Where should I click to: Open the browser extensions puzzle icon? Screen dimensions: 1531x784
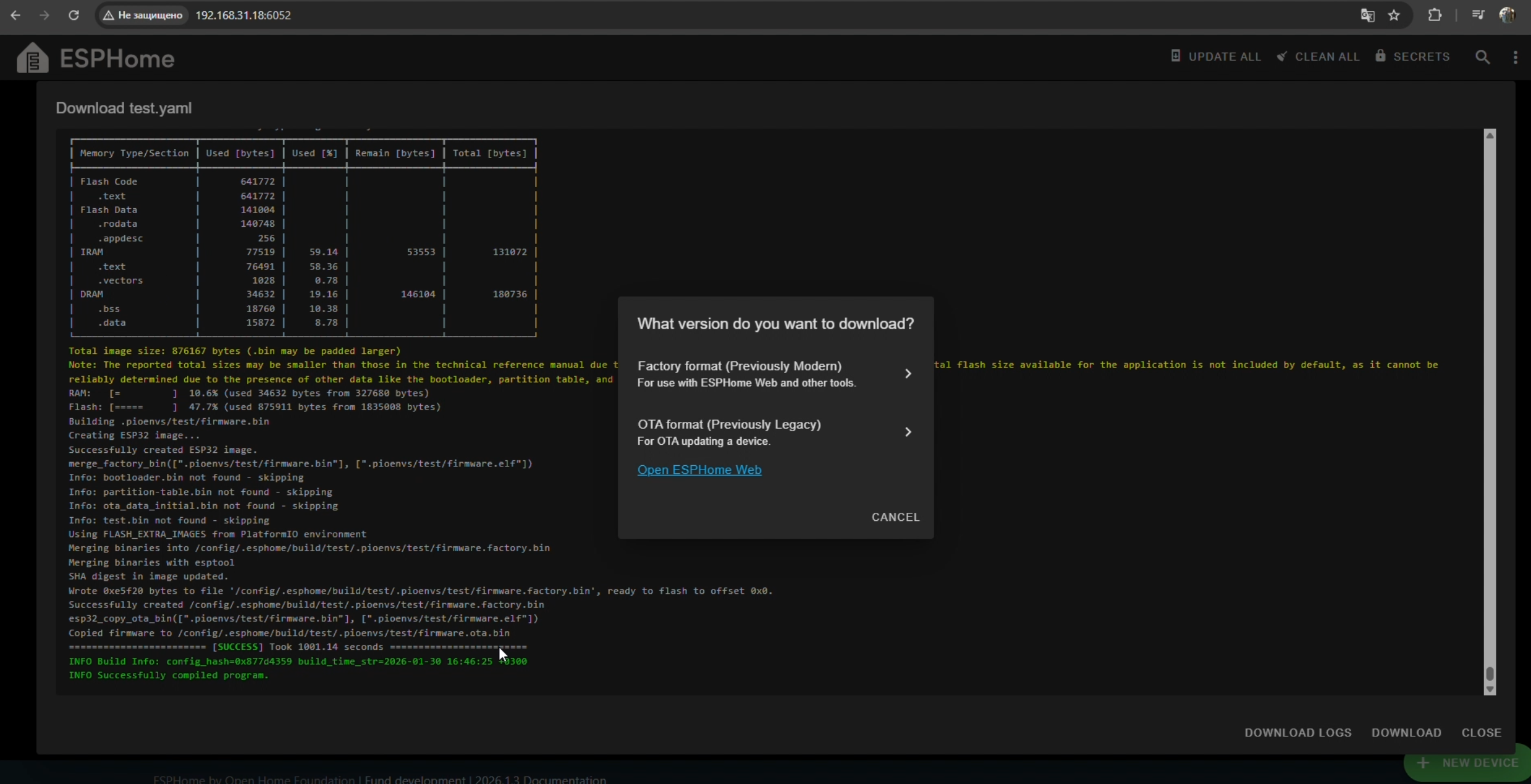coord(1435,15)
